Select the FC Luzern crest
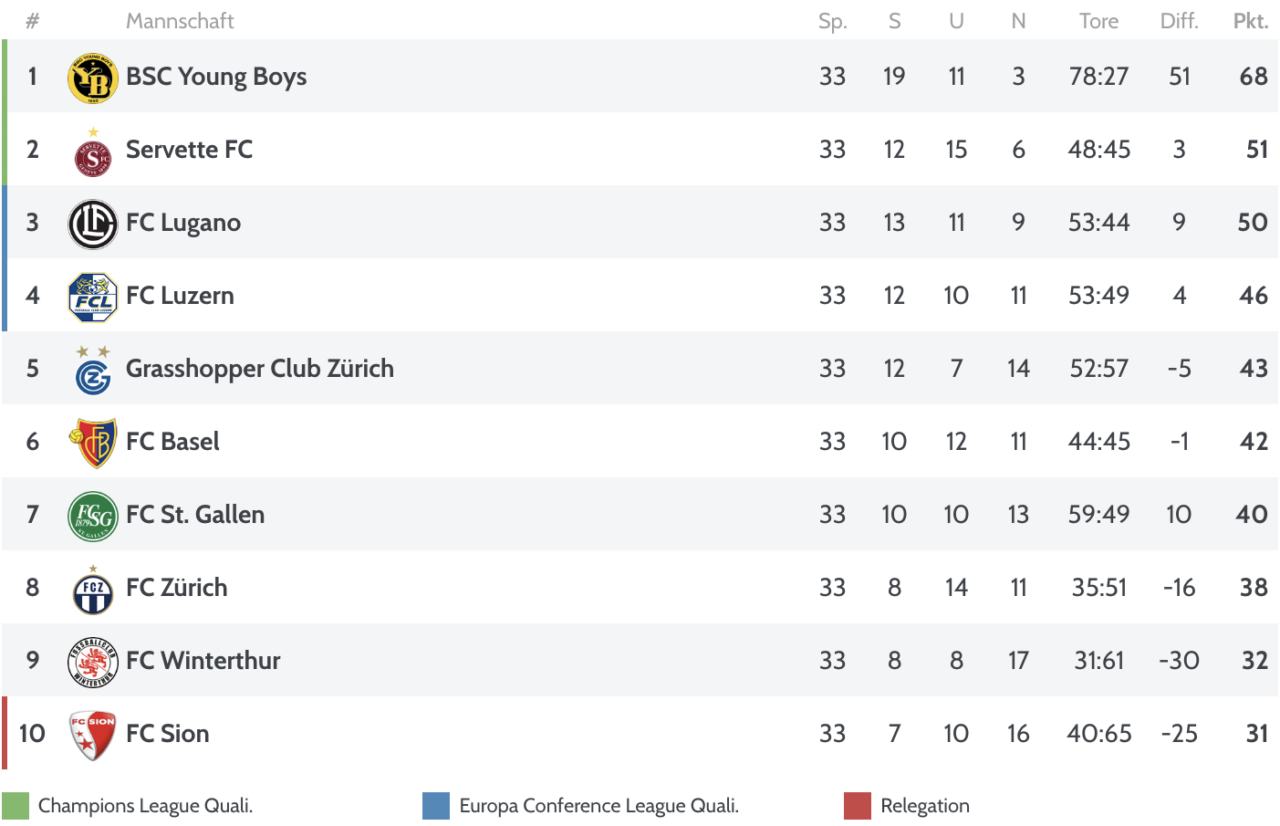 93,297
